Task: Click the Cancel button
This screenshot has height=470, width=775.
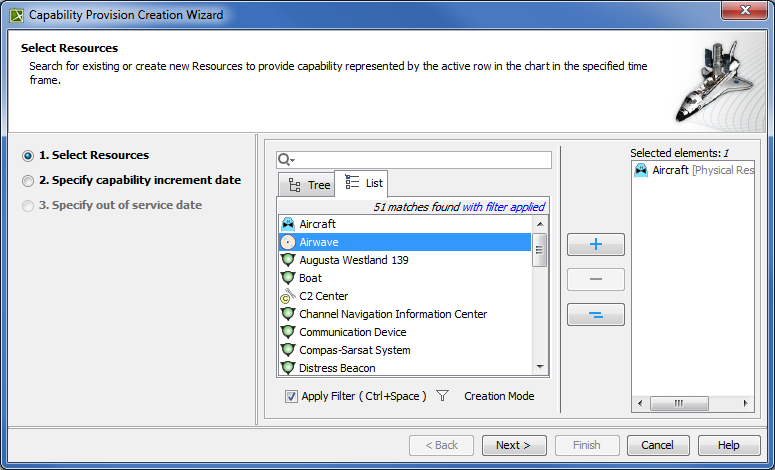Action: [x=657, y=445]
